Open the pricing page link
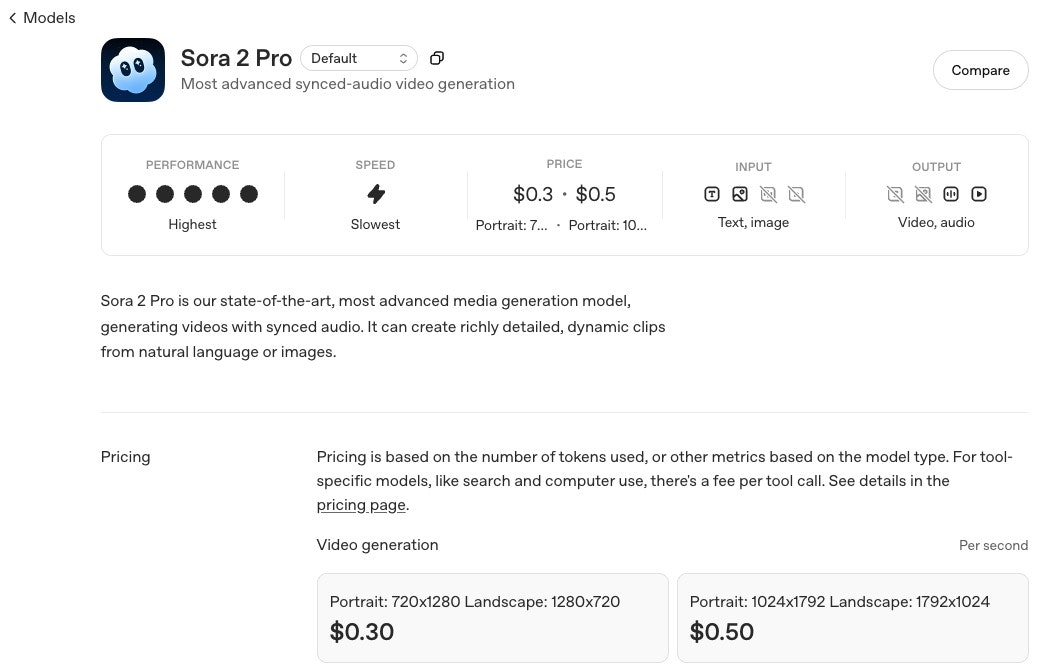 [x=361, y=505]
